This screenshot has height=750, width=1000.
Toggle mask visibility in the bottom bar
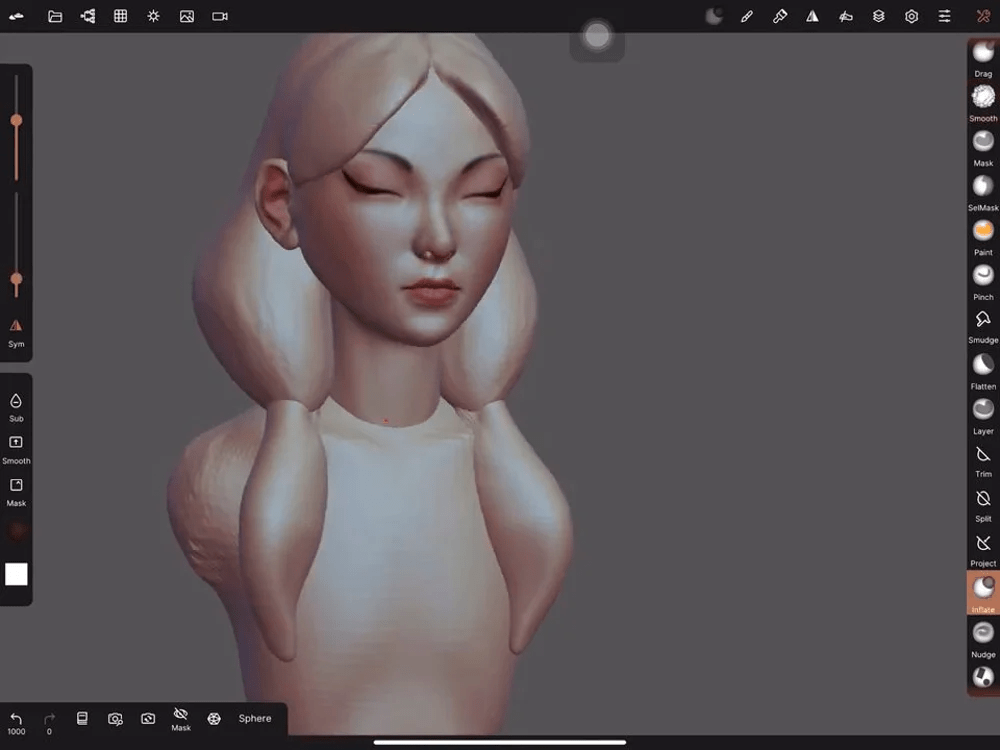tap(180, 718)
